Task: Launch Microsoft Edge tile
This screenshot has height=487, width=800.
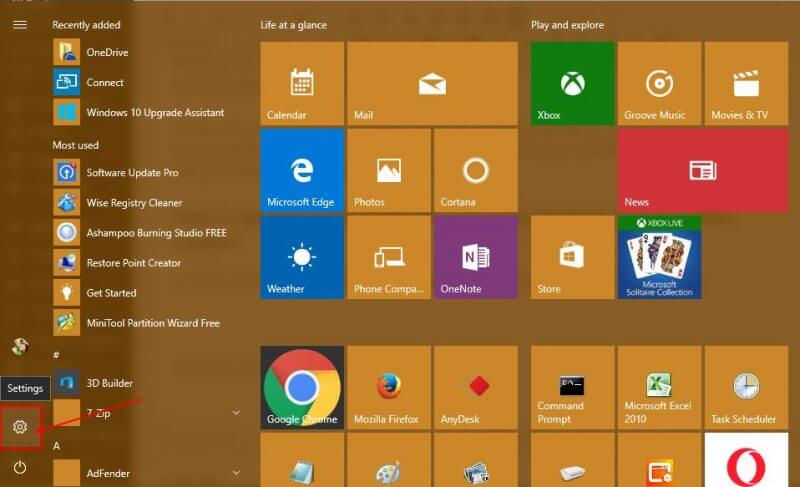Action: pos(302,170)
